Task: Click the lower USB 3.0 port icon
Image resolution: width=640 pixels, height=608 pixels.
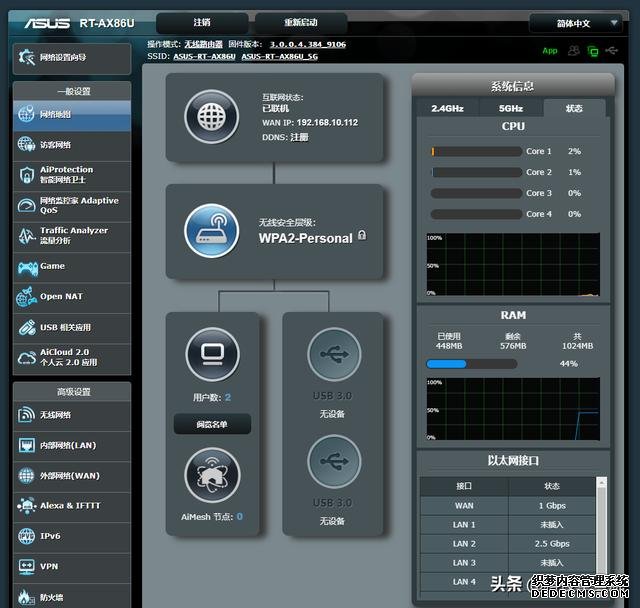Action: pyautogui.click(x=334, y=462)
